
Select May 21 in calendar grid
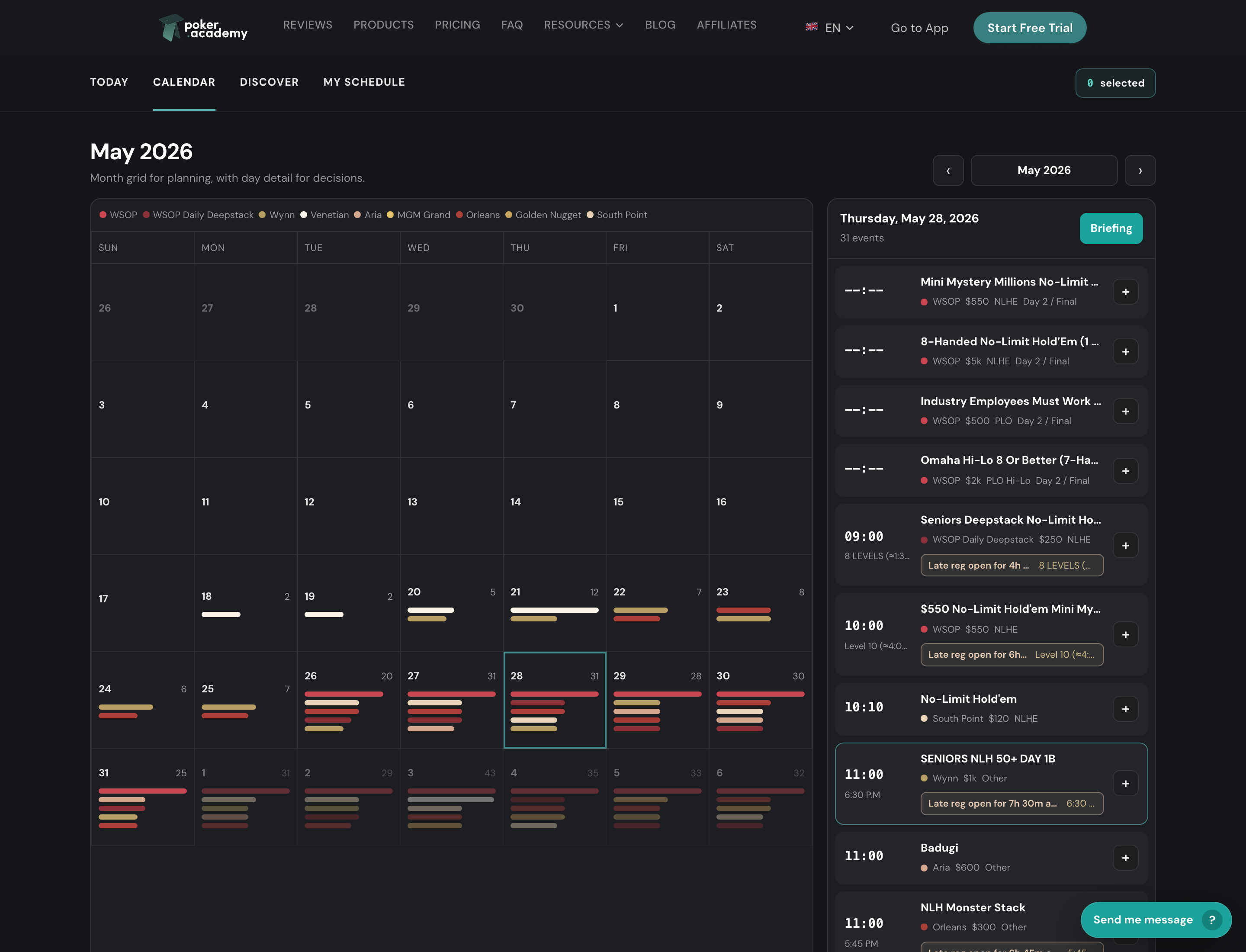pyautogui.click(x=555, y=603)
